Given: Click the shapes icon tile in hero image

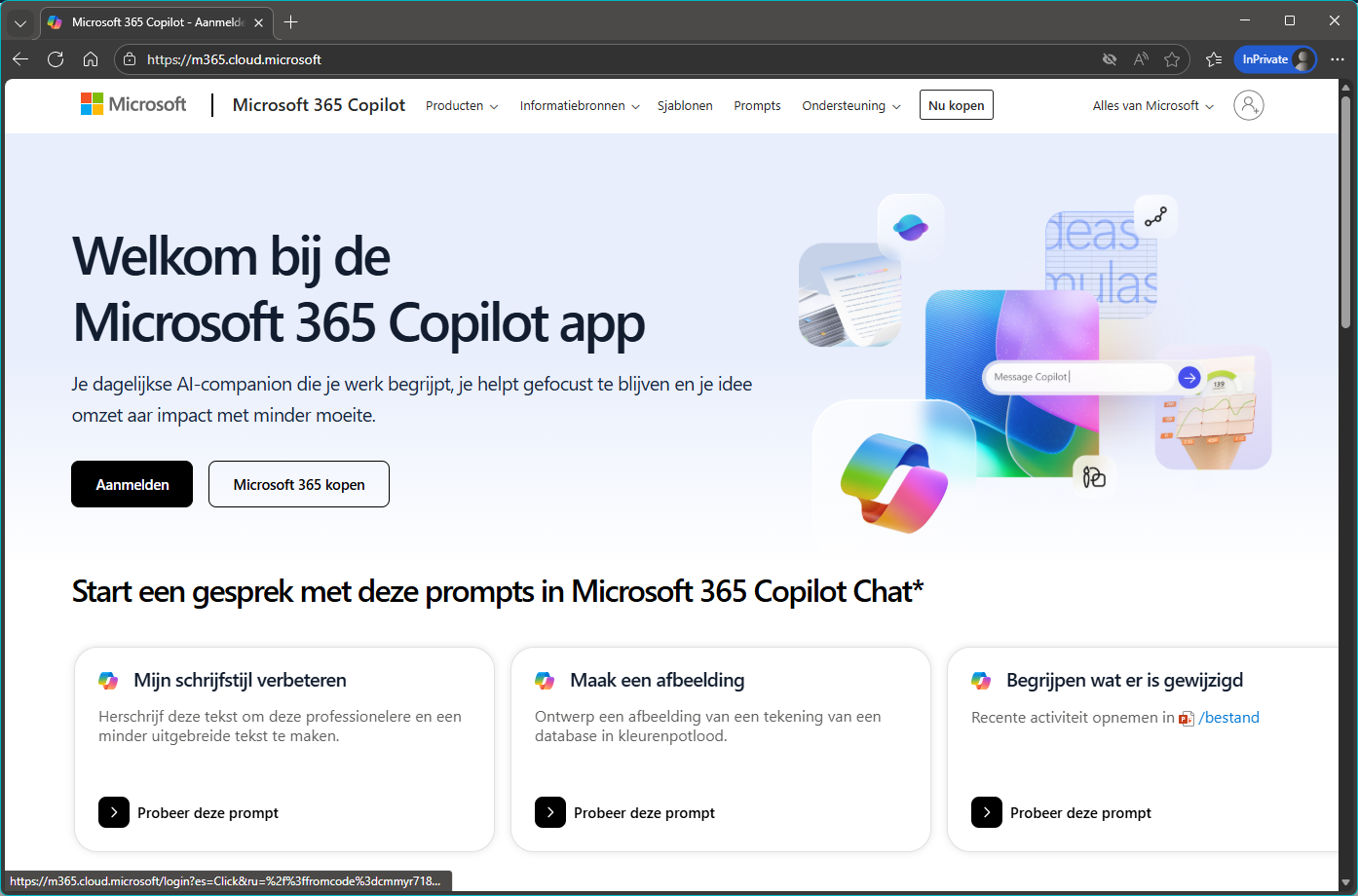Looking at the screenshot, I should pyautogui.click(x=1094, y=476).
